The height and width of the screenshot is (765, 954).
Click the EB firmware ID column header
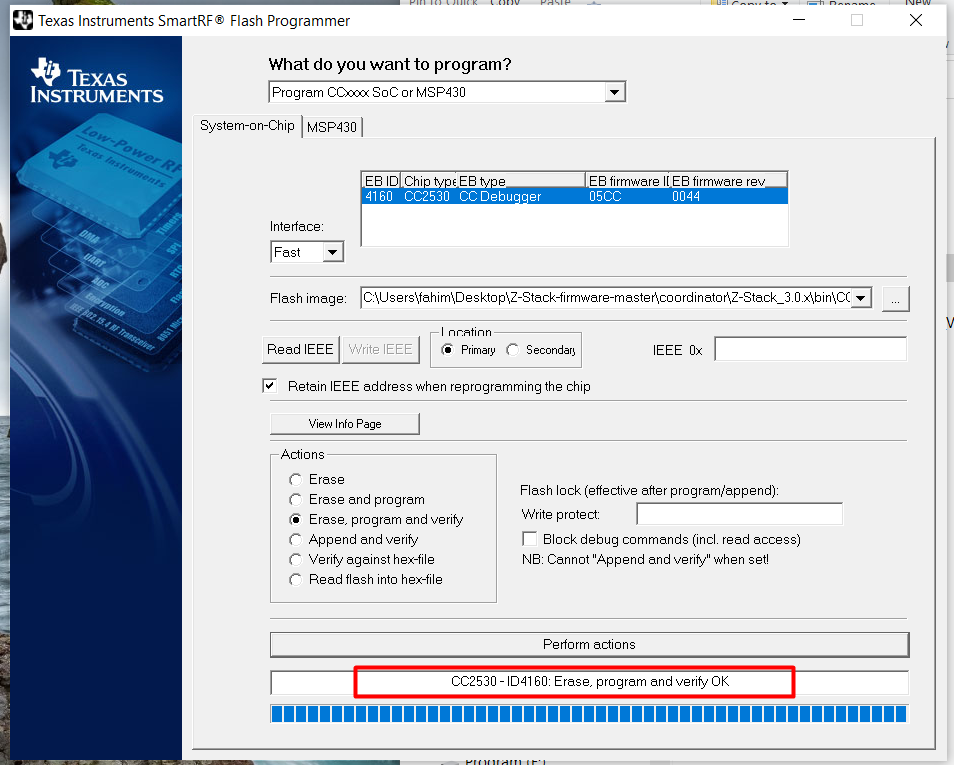point(627,181)
